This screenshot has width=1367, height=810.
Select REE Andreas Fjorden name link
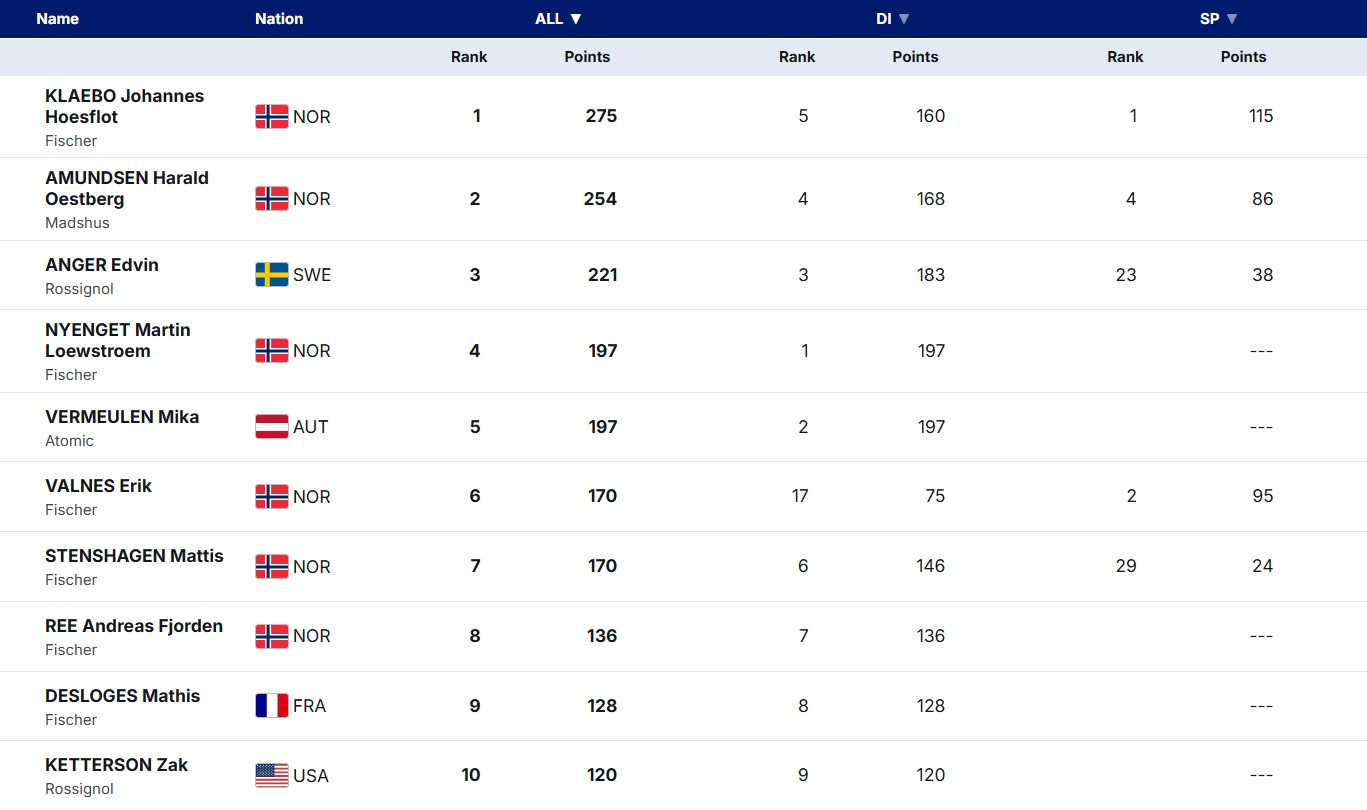[x=134, y=626]
